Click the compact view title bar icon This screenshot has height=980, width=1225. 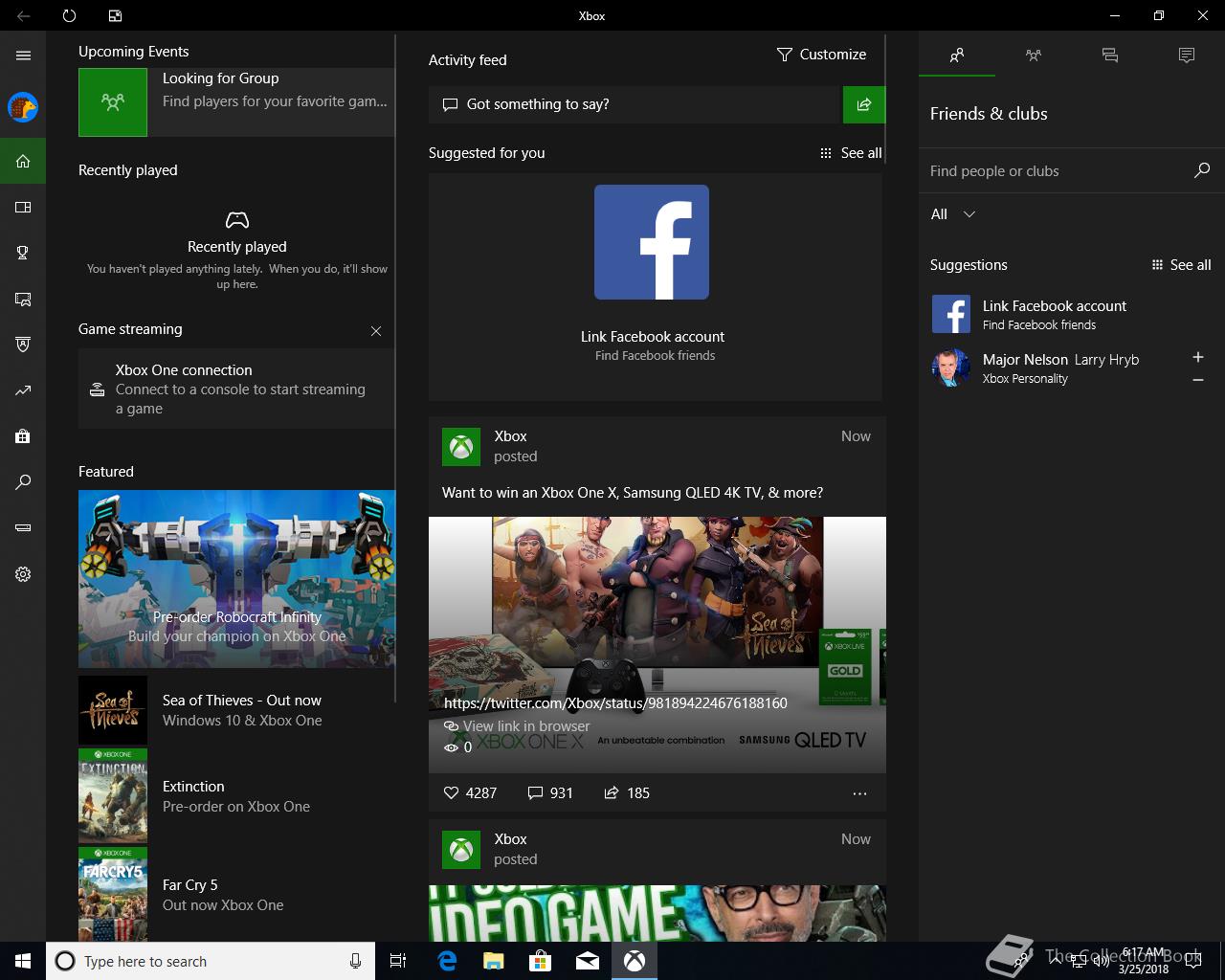[115, 15]
